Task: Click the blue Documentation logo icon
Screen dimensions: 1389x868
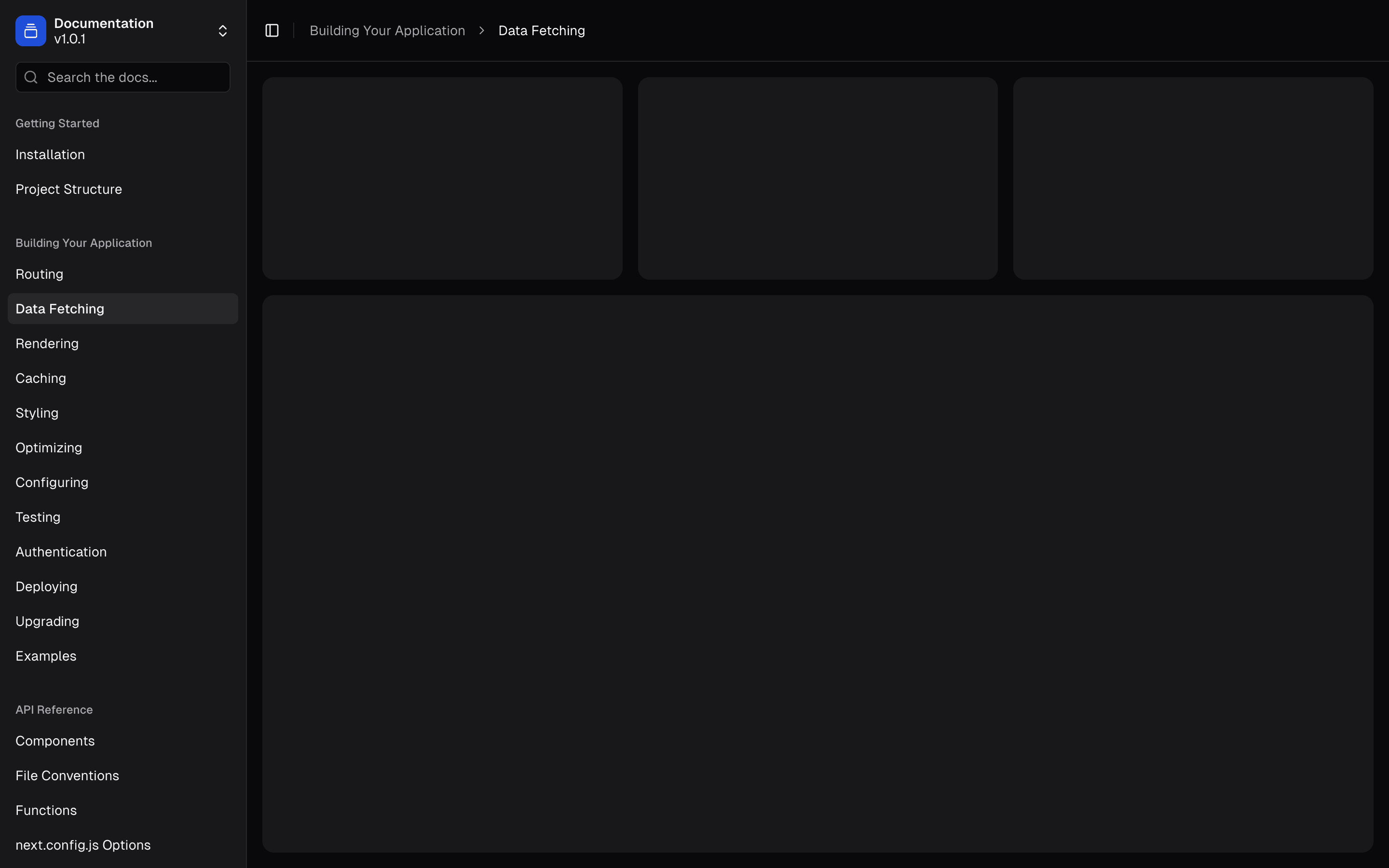Action: (x=30, y=30)
